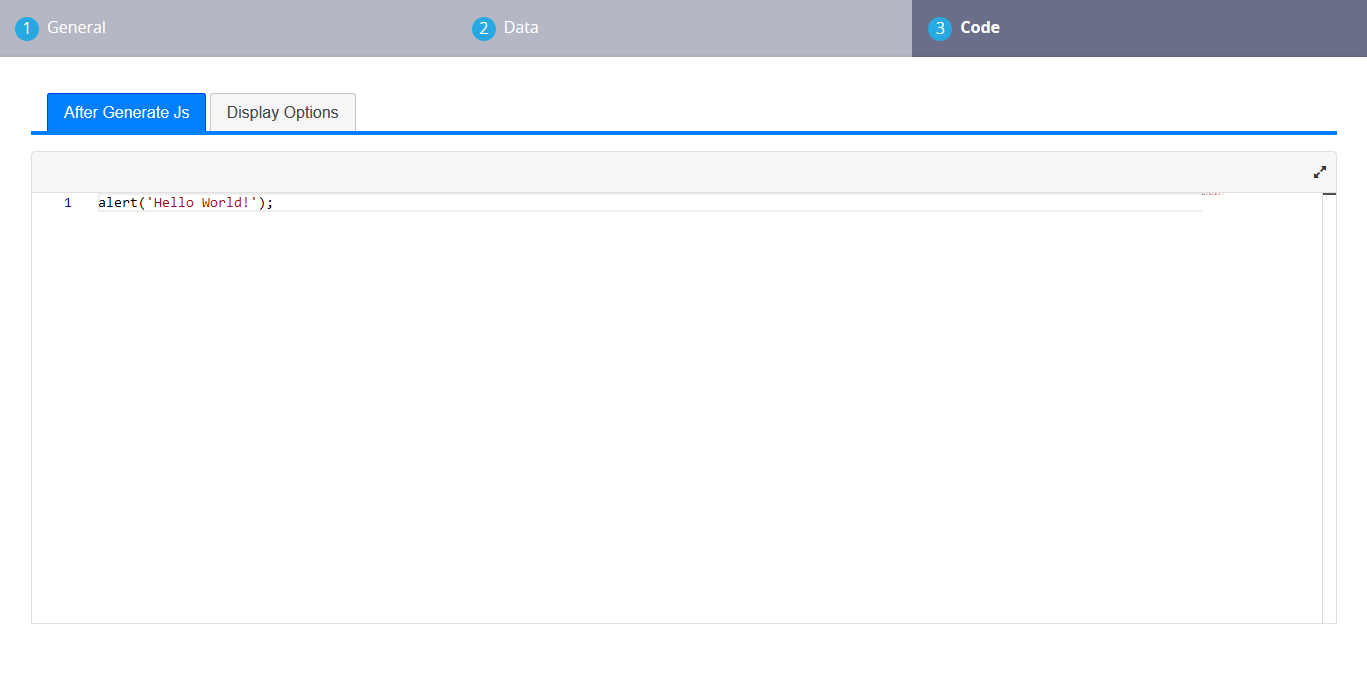Click the dark scrollbar marker at top
The image size is (1367, 692).
[x=1329, y=194]
